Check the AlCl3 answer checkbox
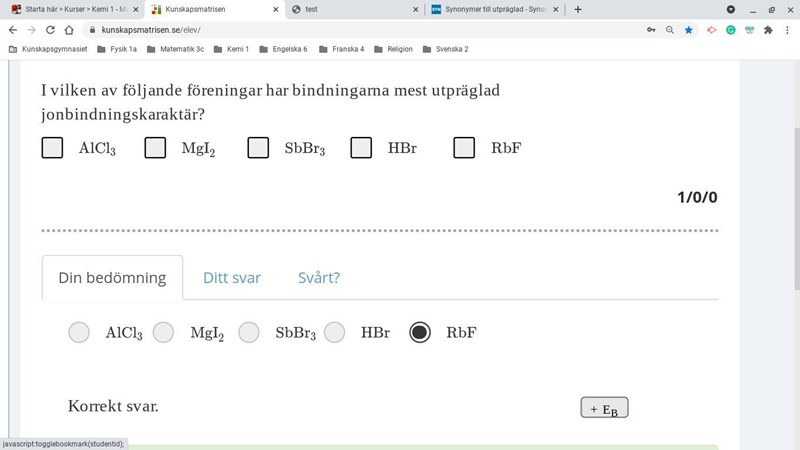The height and width of the screenshot is (450, 800). pyautogui.click(x=52, y=148)
